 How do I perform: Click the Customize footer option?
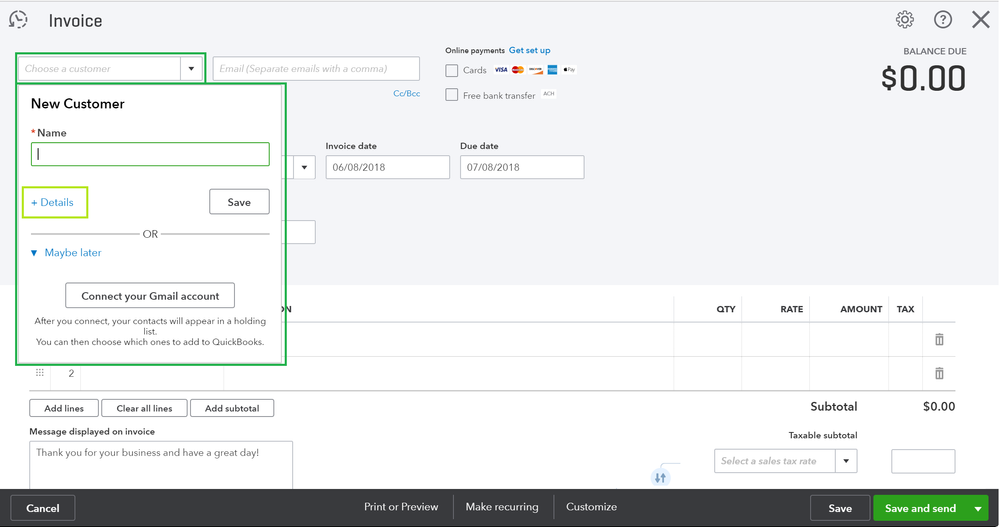point(591,507)
